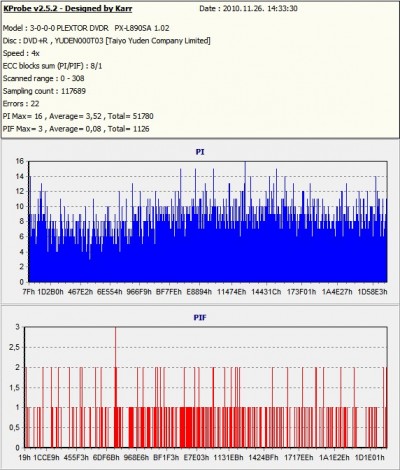The height and width of the screenshot is (470, 400).
Task: Click the 1D2B0h label on PI chart axis
Action: (50, 292)
